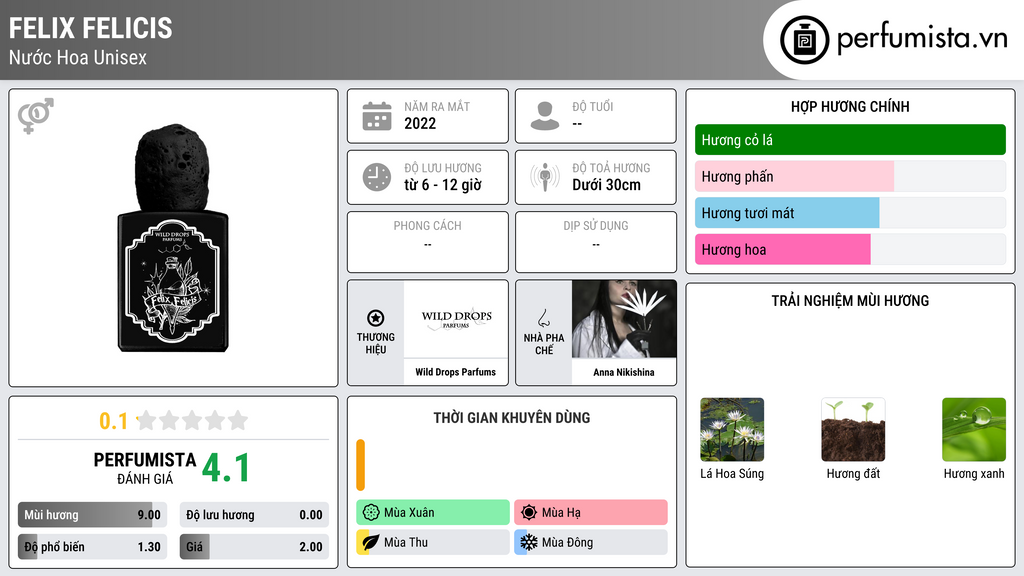Click the Phong cách card
Viewport: 1024px width, 576px height.
pos(428,242)
